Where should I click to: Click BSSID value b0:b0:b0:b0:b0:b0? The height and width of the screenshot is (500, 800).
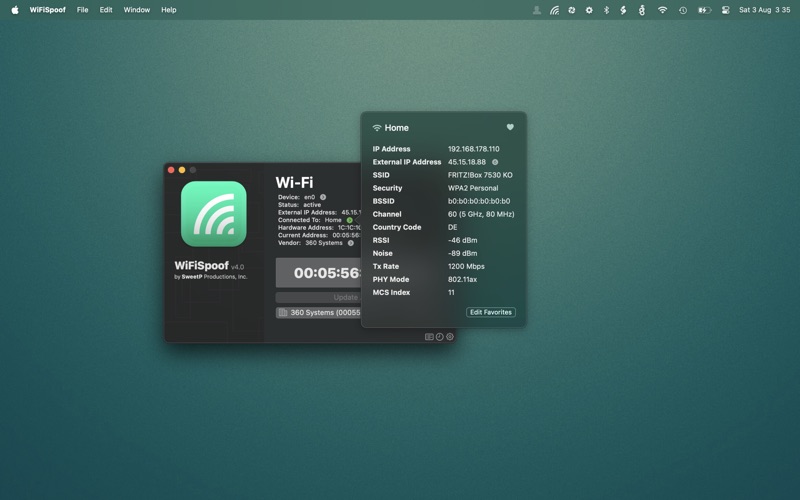[x=479, y=201]
